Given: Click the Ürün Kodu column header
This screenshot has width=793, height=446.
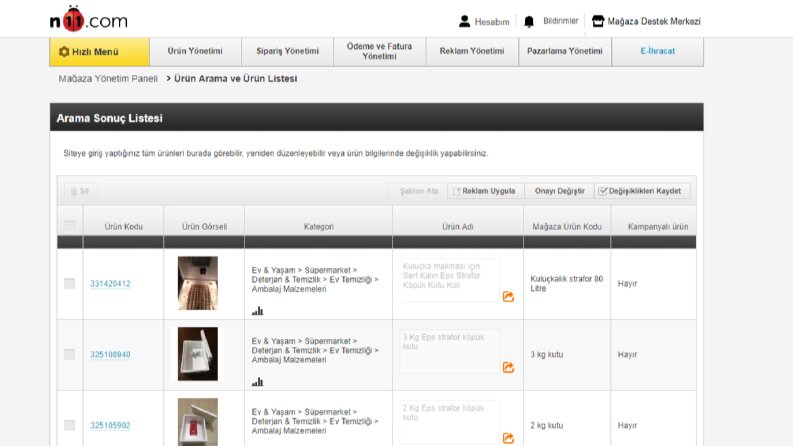Looking at the screenshot, I should tap(123, 227).
